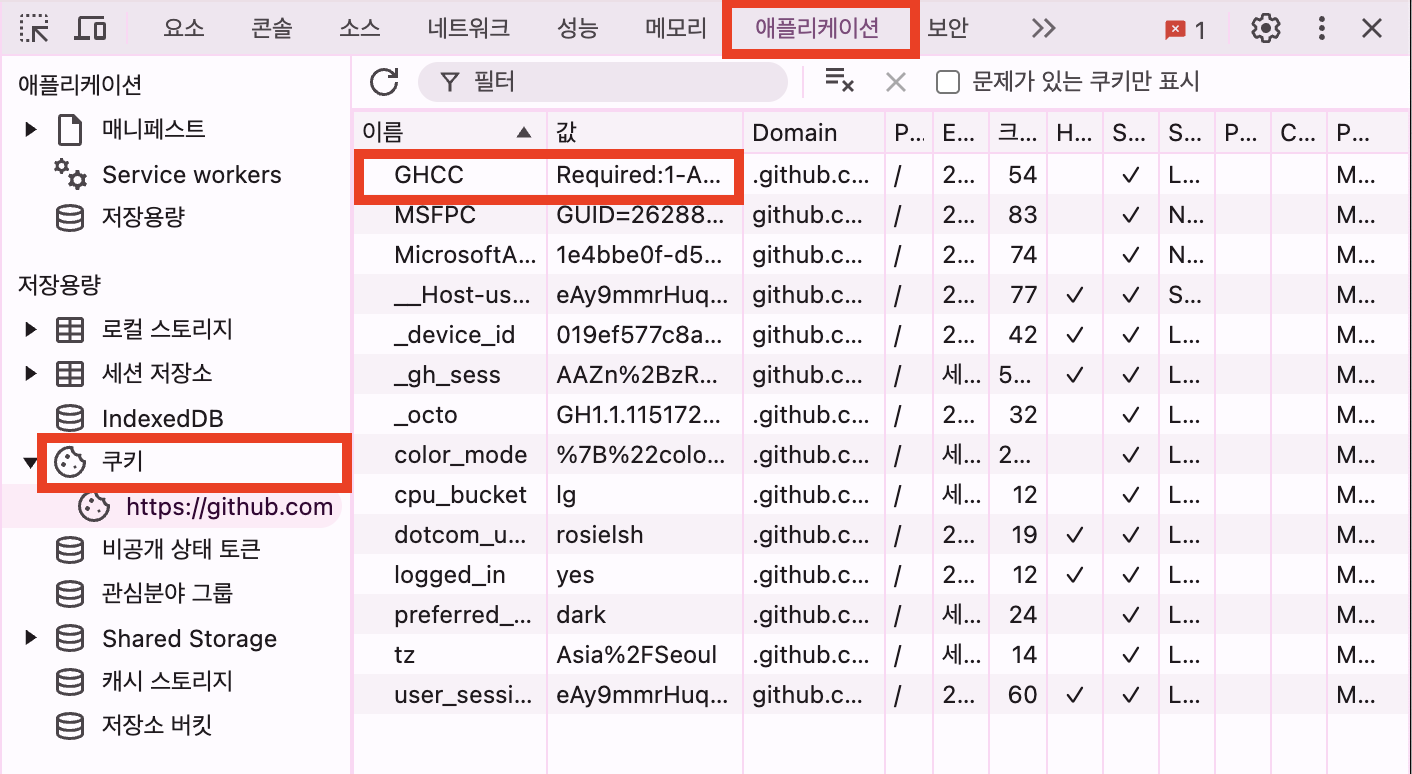Click the 캐시 스토리지 database icon

click(69, 682)
